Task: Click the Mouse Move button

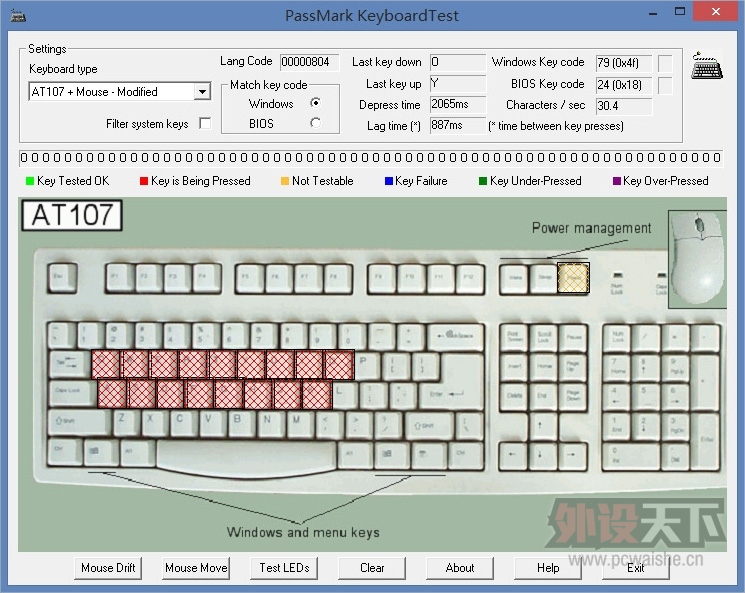Action: click(196, 568)
